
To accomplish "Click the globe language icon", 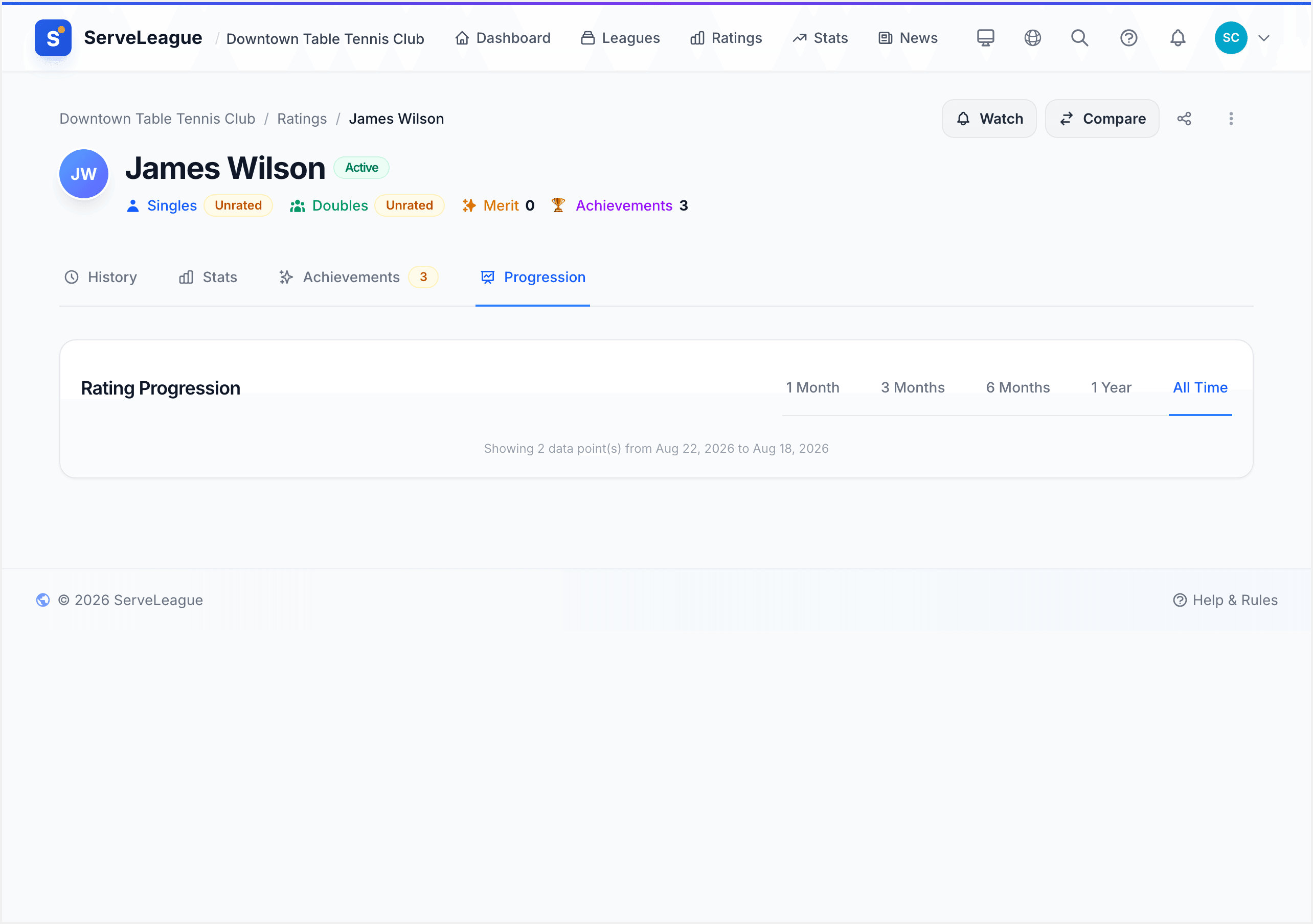I will pyautogui.click(x=1032, y=38).
